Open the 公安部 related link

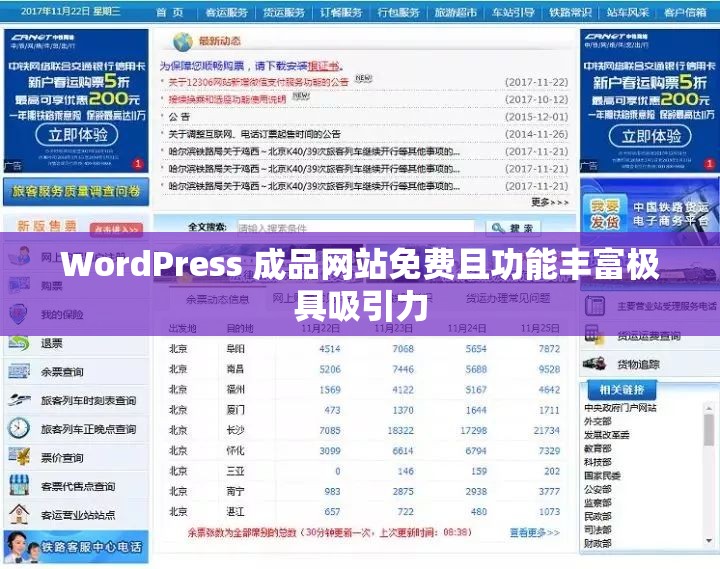(x=597, y=489)
